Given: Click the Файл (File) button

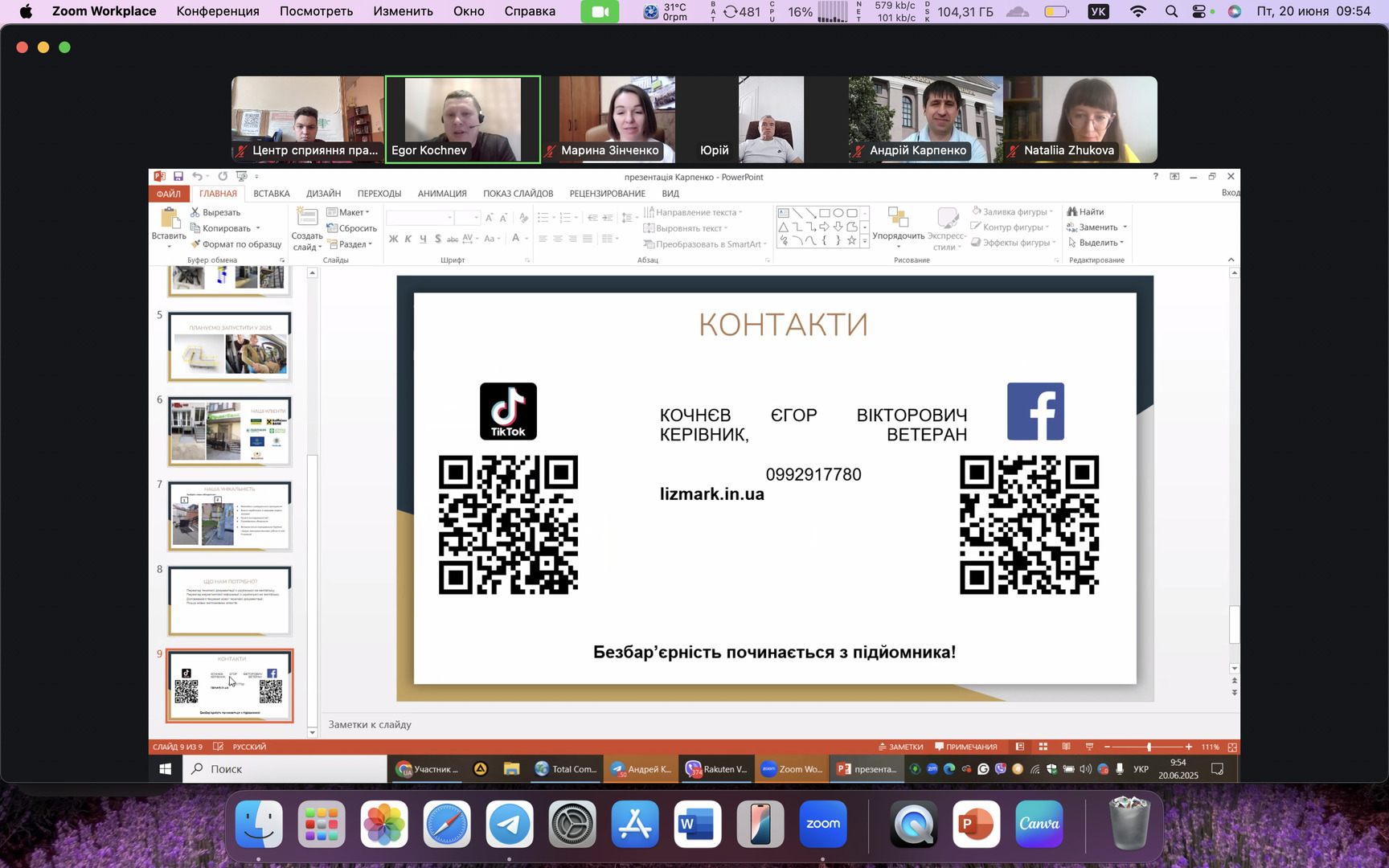Looking at the screenshot, I should point(169,194).
